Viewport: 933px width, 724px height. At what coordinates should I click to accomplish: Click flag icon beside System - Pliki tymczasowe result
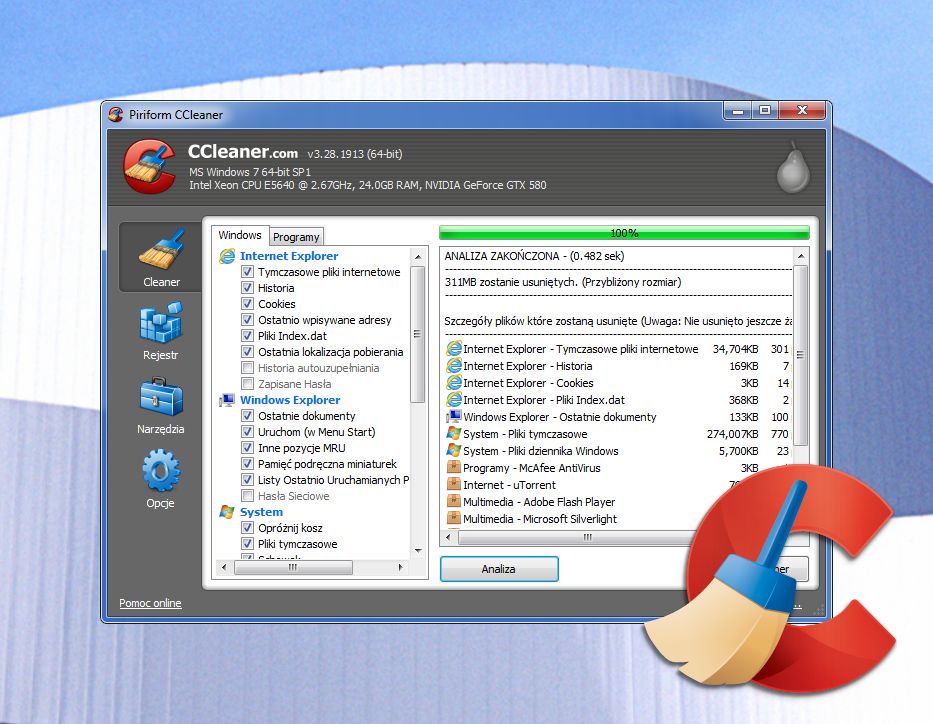coord(454,434)
